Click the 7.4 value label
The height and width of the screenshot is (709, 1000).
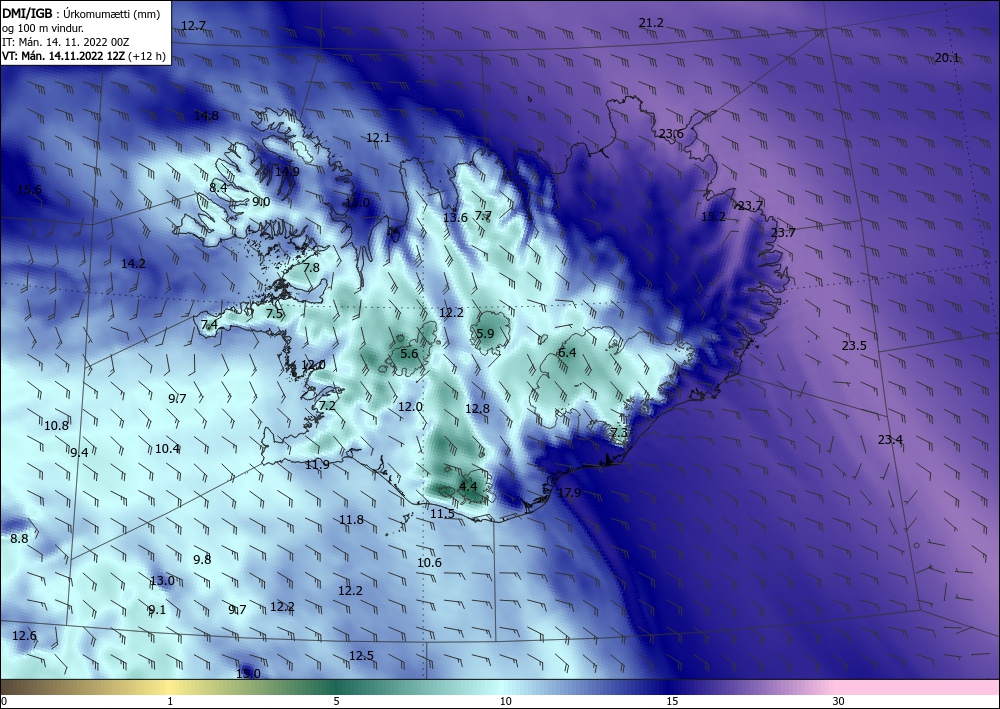(x=209, y=325)
